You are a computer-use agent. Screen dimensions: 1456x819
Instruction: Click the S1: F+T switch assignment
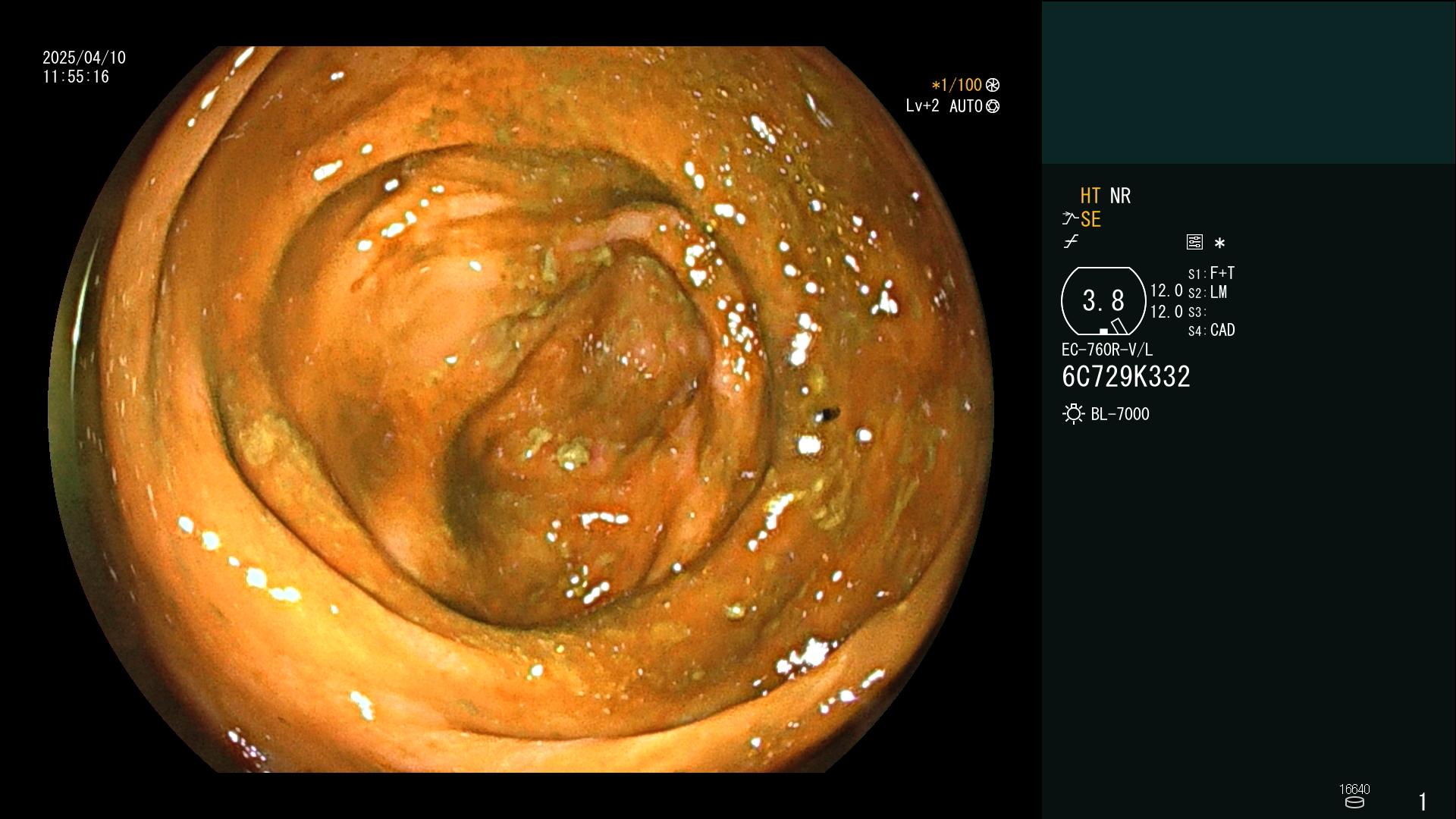click(x=1211, y=273)
